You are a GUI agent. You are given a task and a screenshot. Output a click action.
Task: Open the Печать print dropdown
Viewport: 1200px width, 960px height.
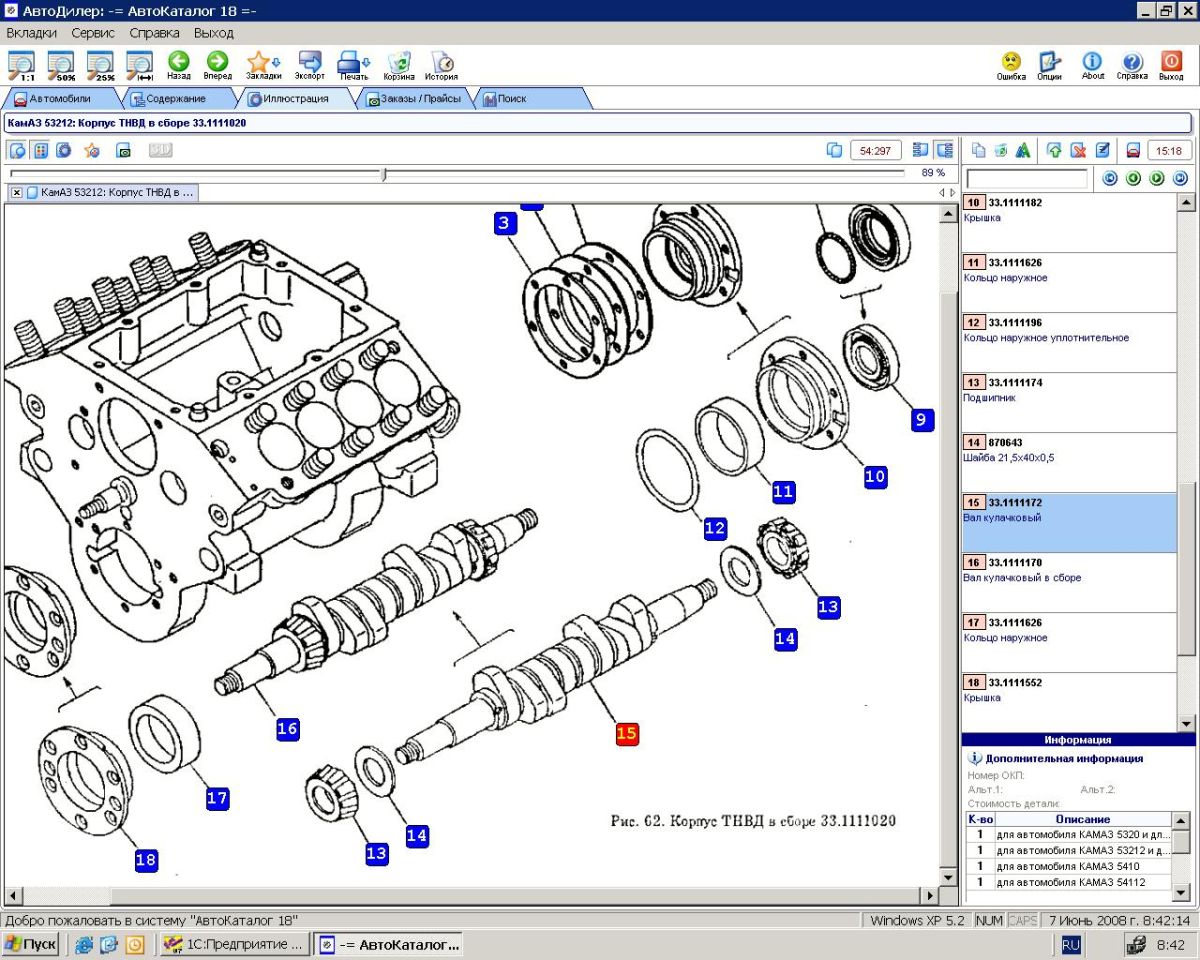pyautogui.click(x=354, y=65)
